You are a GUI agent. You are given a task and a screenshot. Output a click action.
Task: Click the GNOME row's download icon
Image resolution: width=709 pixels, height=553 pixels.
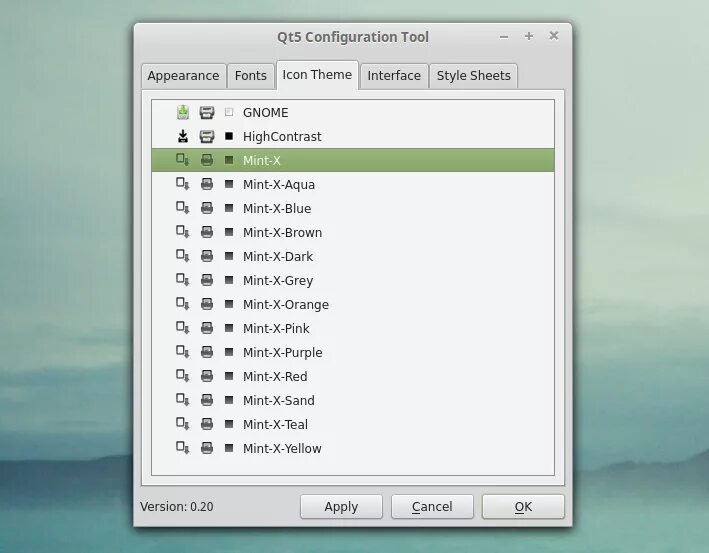click(183, 112)
